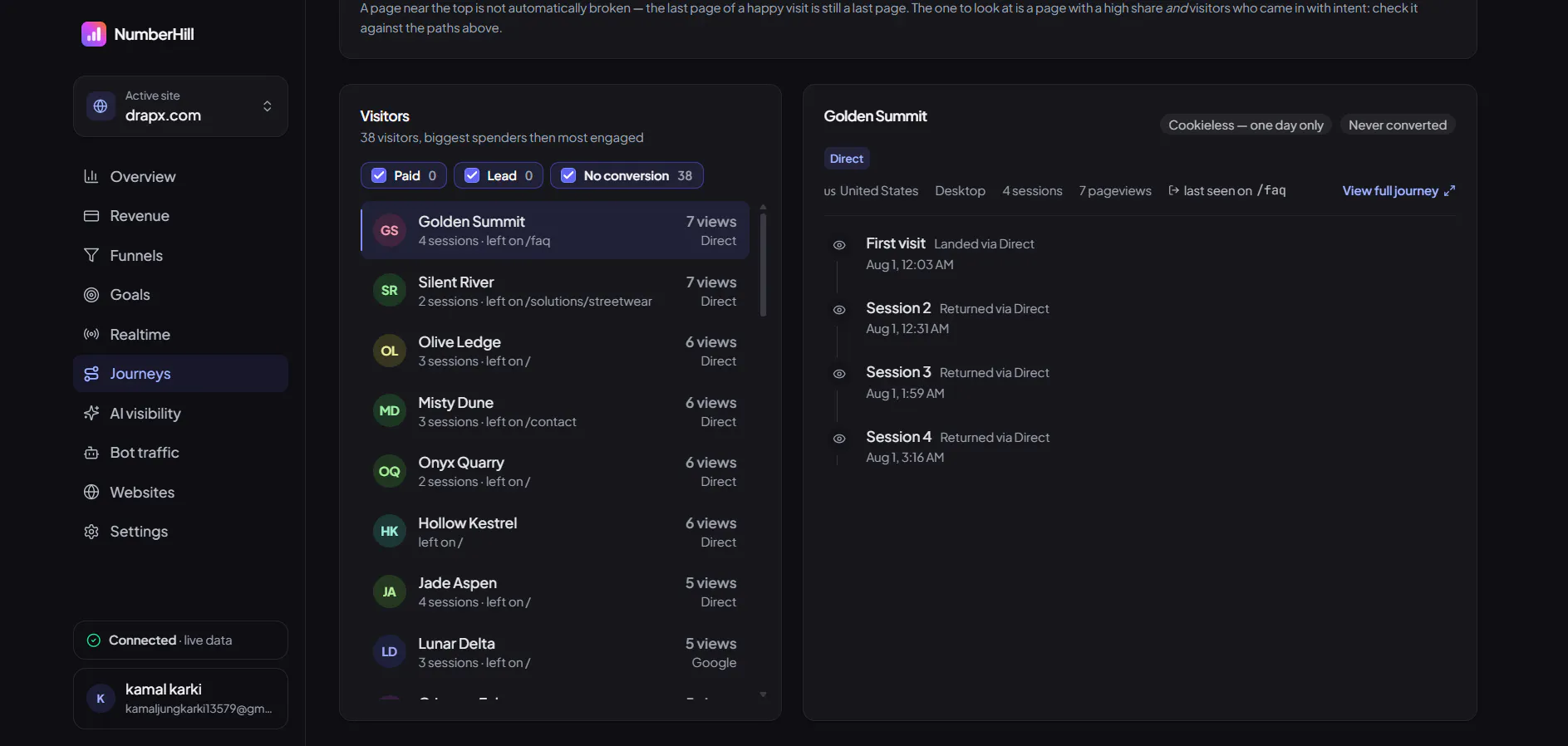Image resolution: width=1568 pixels, height=746 pixels.
Task: Click the NumberHill logo icon
Action: click(x=94, y=34)
